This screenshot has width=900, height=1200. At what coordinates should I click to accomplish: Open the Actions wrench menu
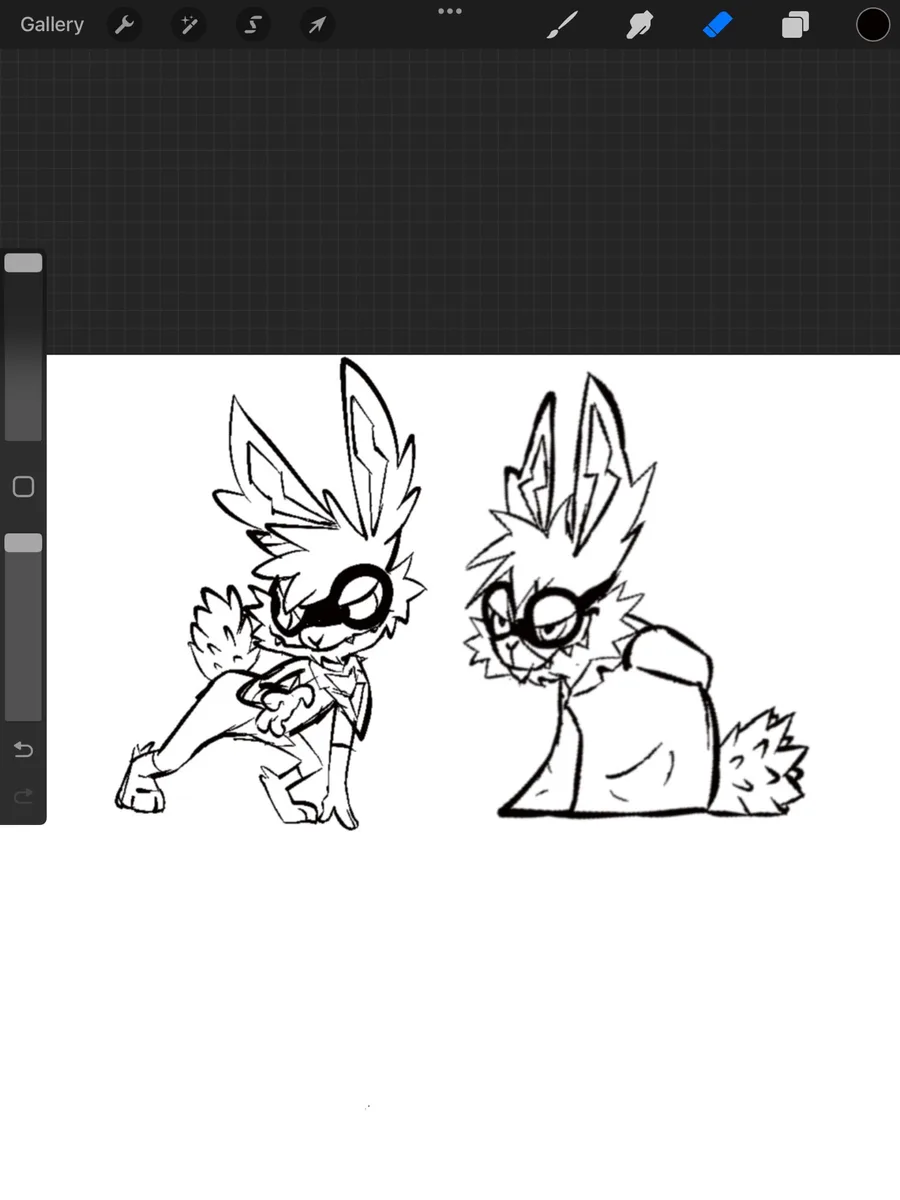[124, 25]
